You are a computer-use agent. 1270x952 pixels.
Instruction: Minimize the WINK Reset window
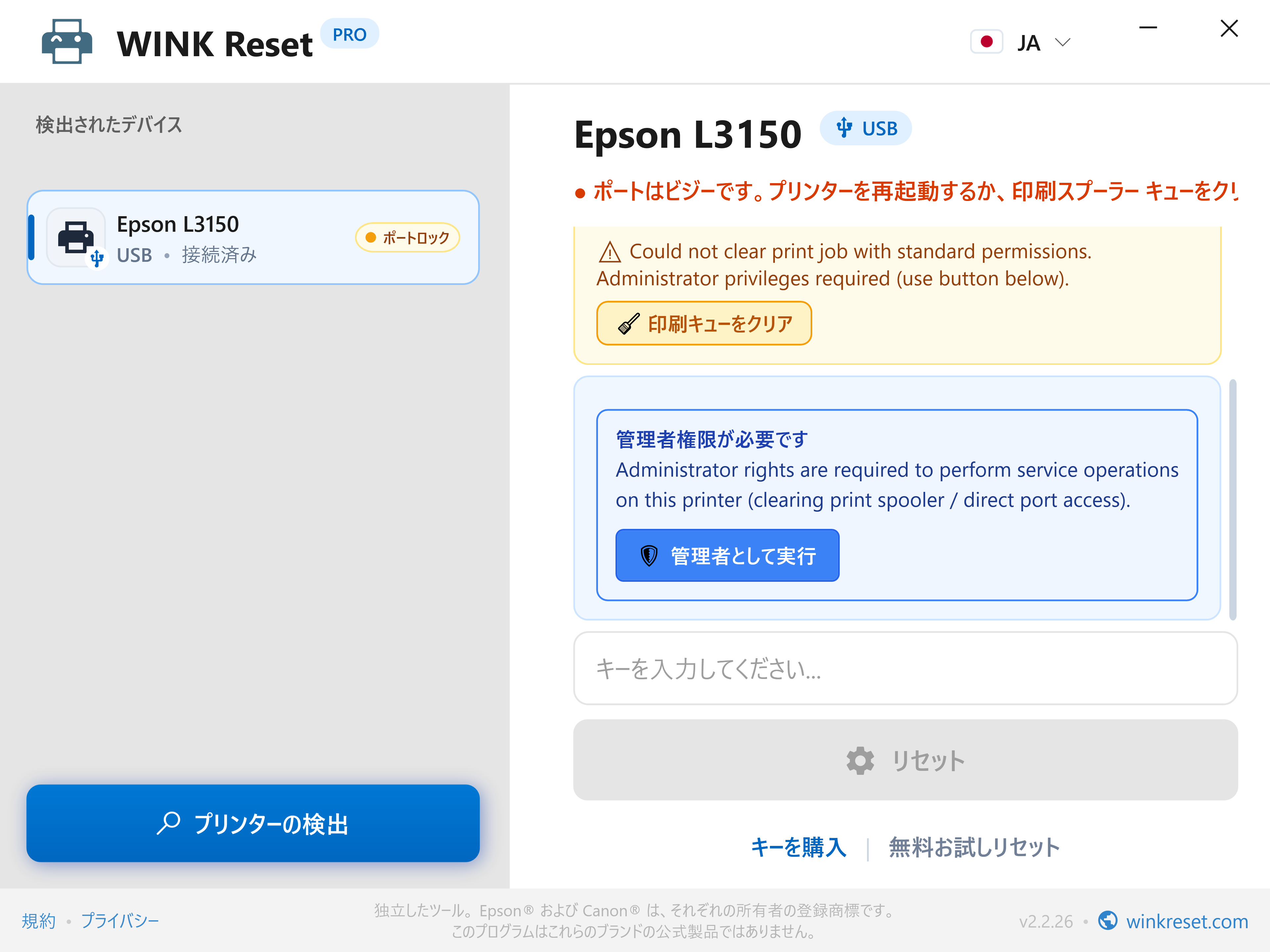(x=1148, y=27)
